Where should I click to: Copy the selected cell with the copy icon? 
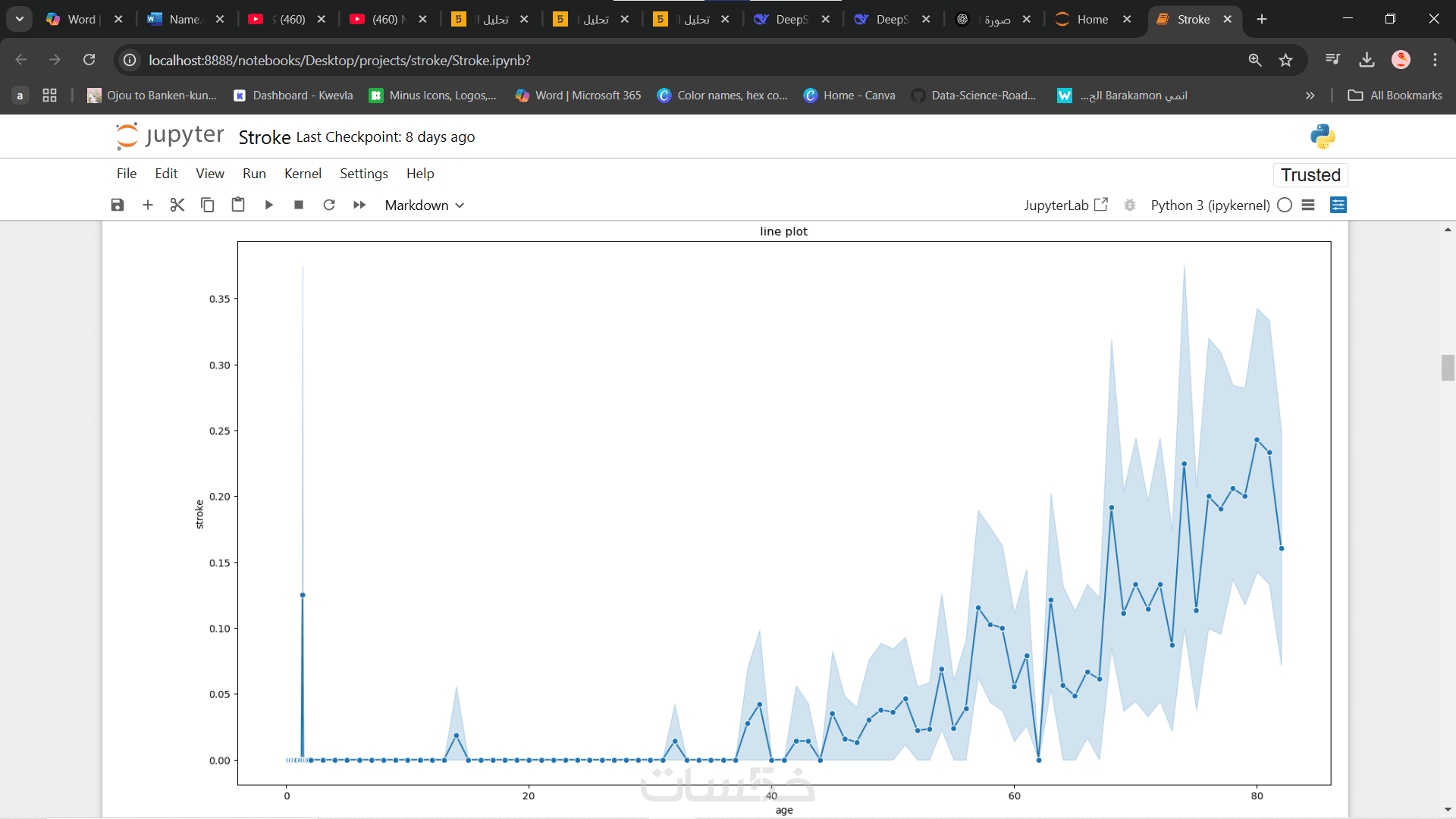(x=207, y=205)
